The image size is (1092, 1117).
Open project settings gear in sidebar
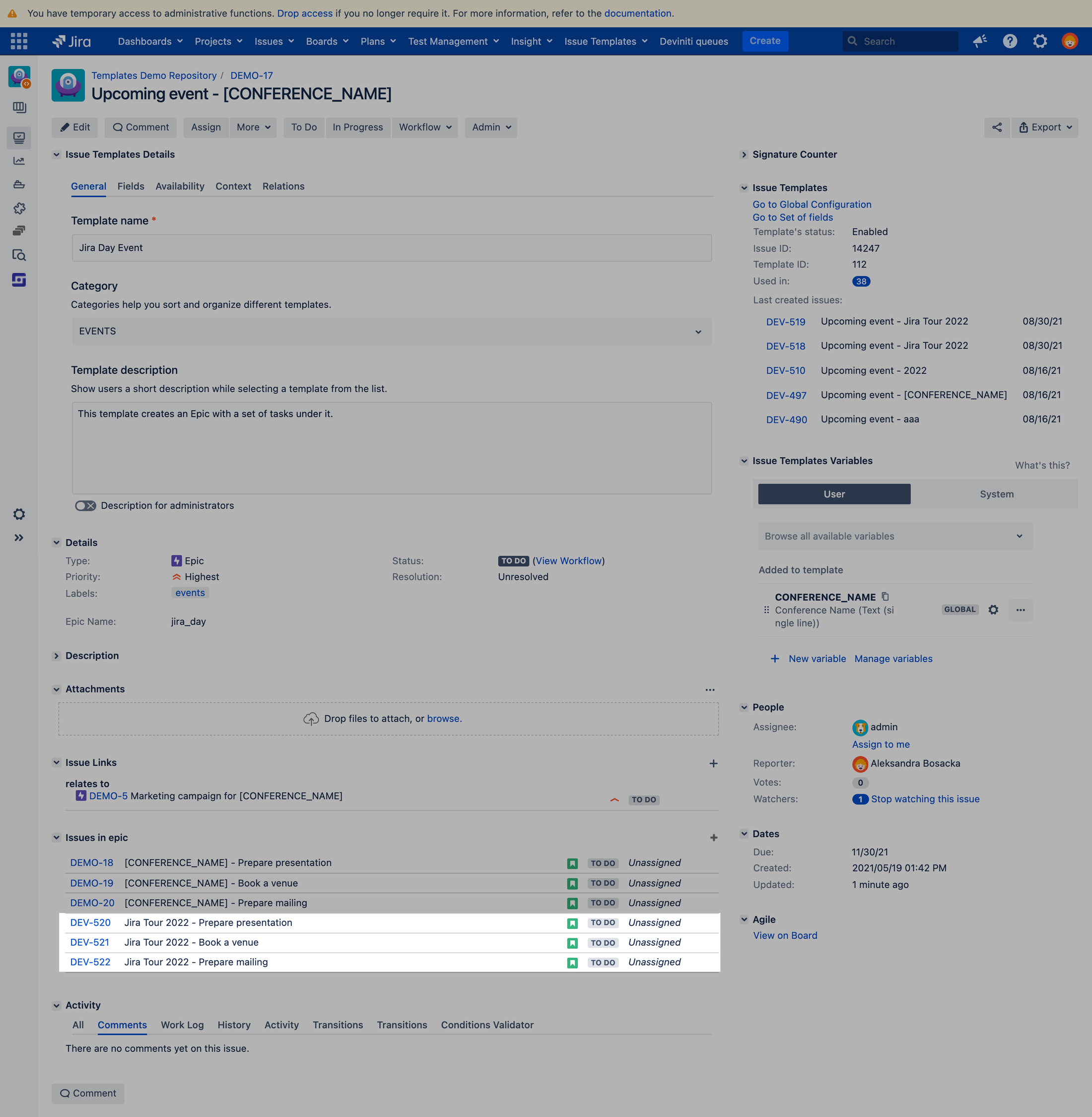click(19, 514)
